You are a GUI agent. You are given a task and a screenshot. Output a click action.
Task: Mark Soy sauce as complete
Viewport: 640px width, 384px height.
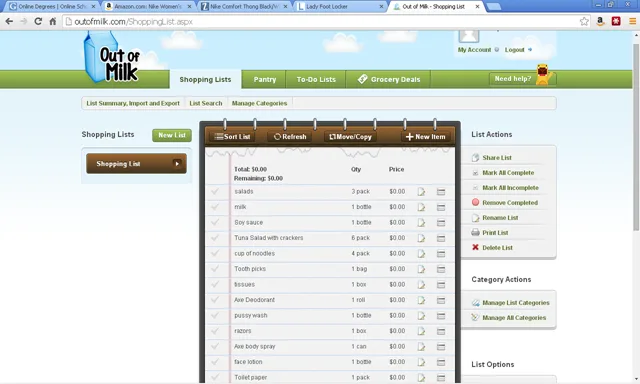pos(215,222)
